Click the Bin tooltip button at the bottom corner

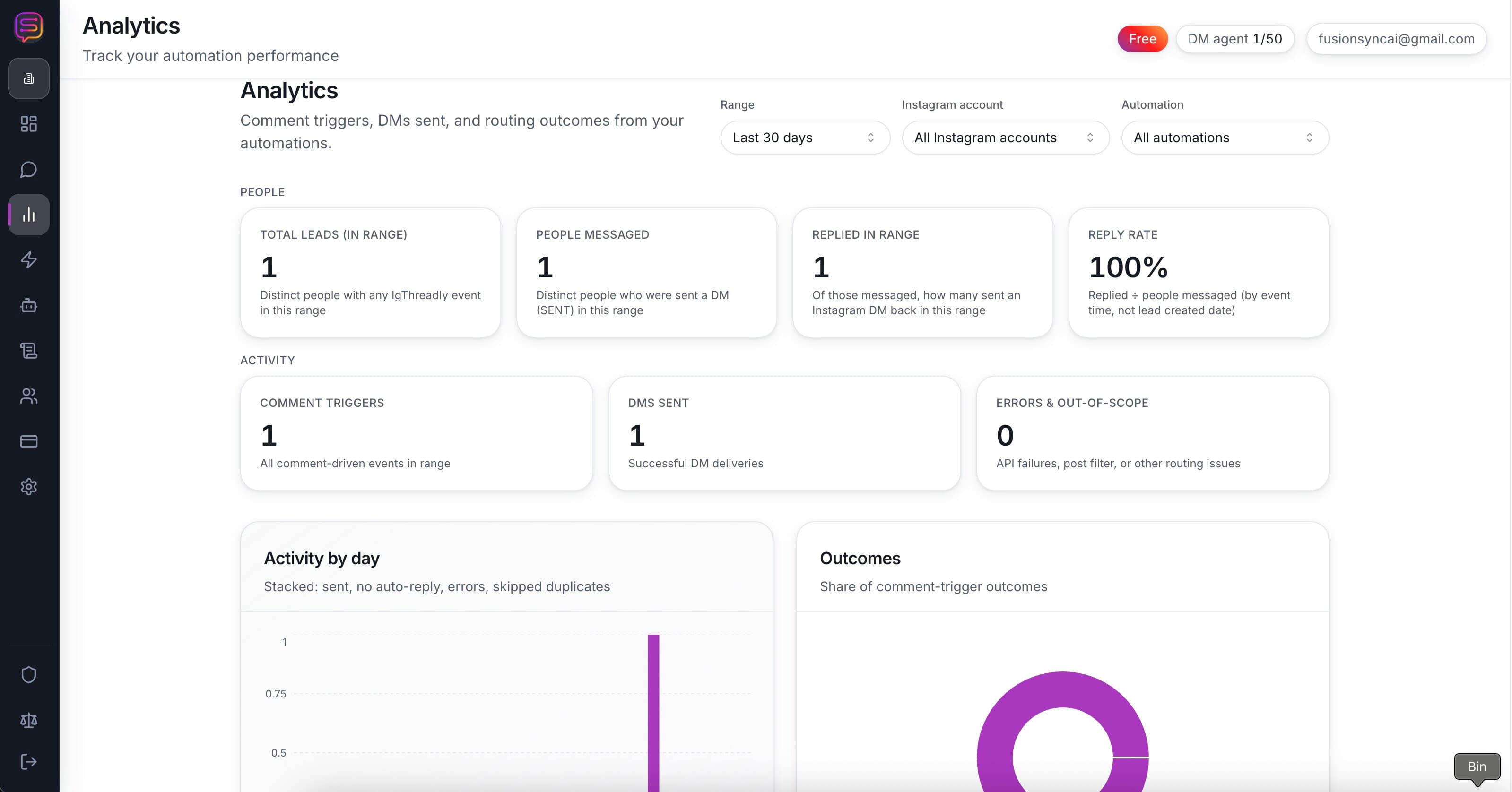(1477, 767)
